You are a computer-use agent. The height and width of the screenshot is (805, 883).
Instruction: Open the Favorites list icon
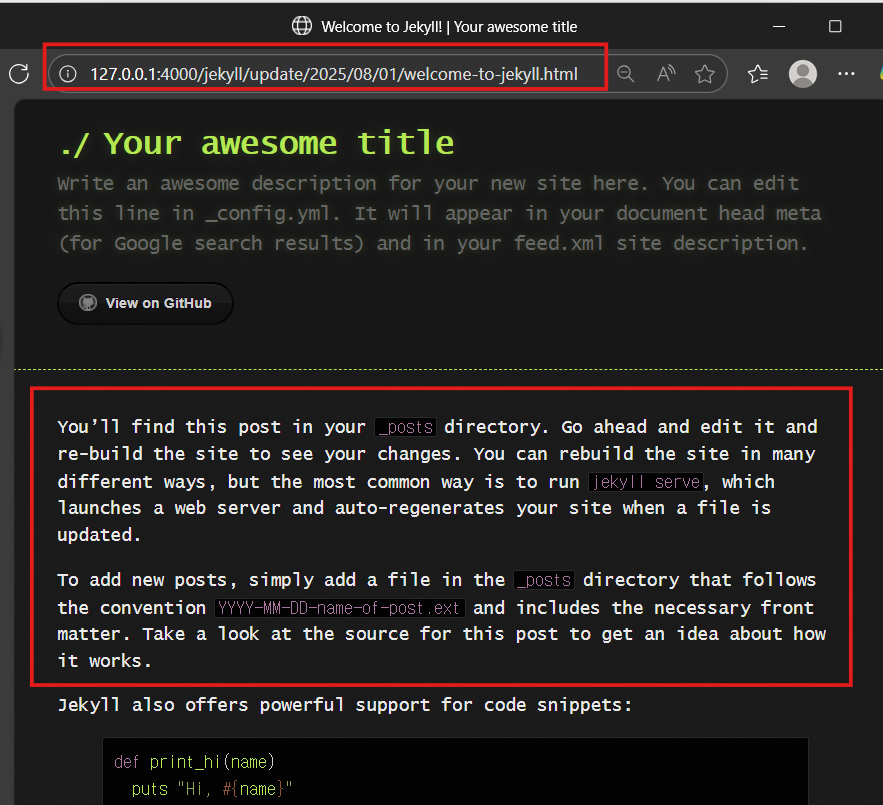click(757, 74)
